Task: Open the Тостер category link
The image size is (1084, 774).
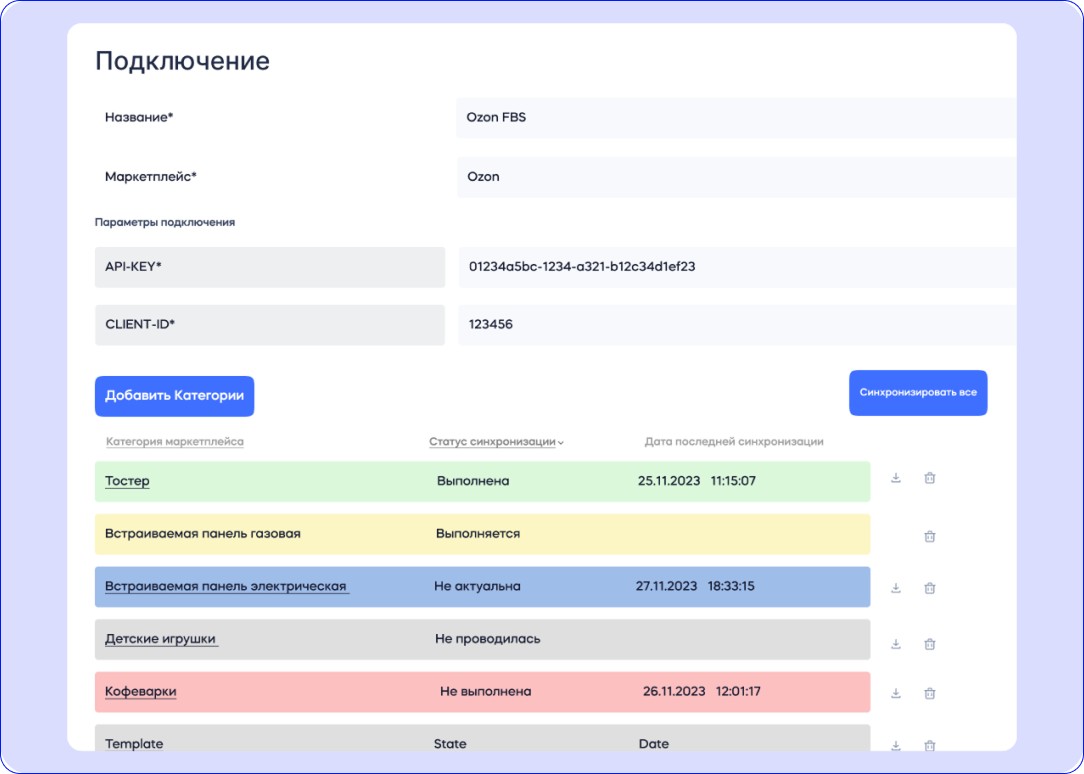Action: tap(127, 481)
